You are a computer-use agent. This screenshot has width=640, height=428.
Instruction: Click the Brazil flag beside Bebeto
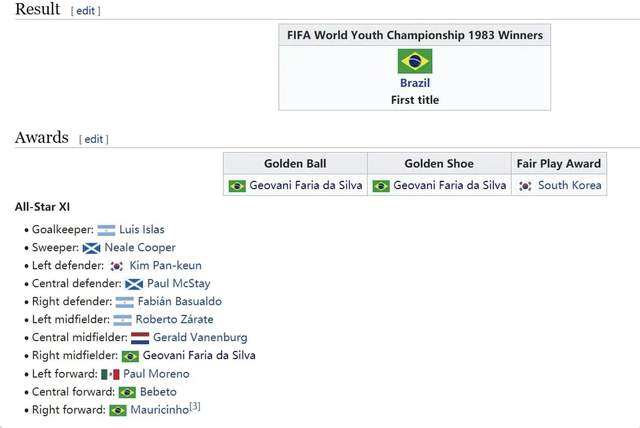[x=127, y=392]
